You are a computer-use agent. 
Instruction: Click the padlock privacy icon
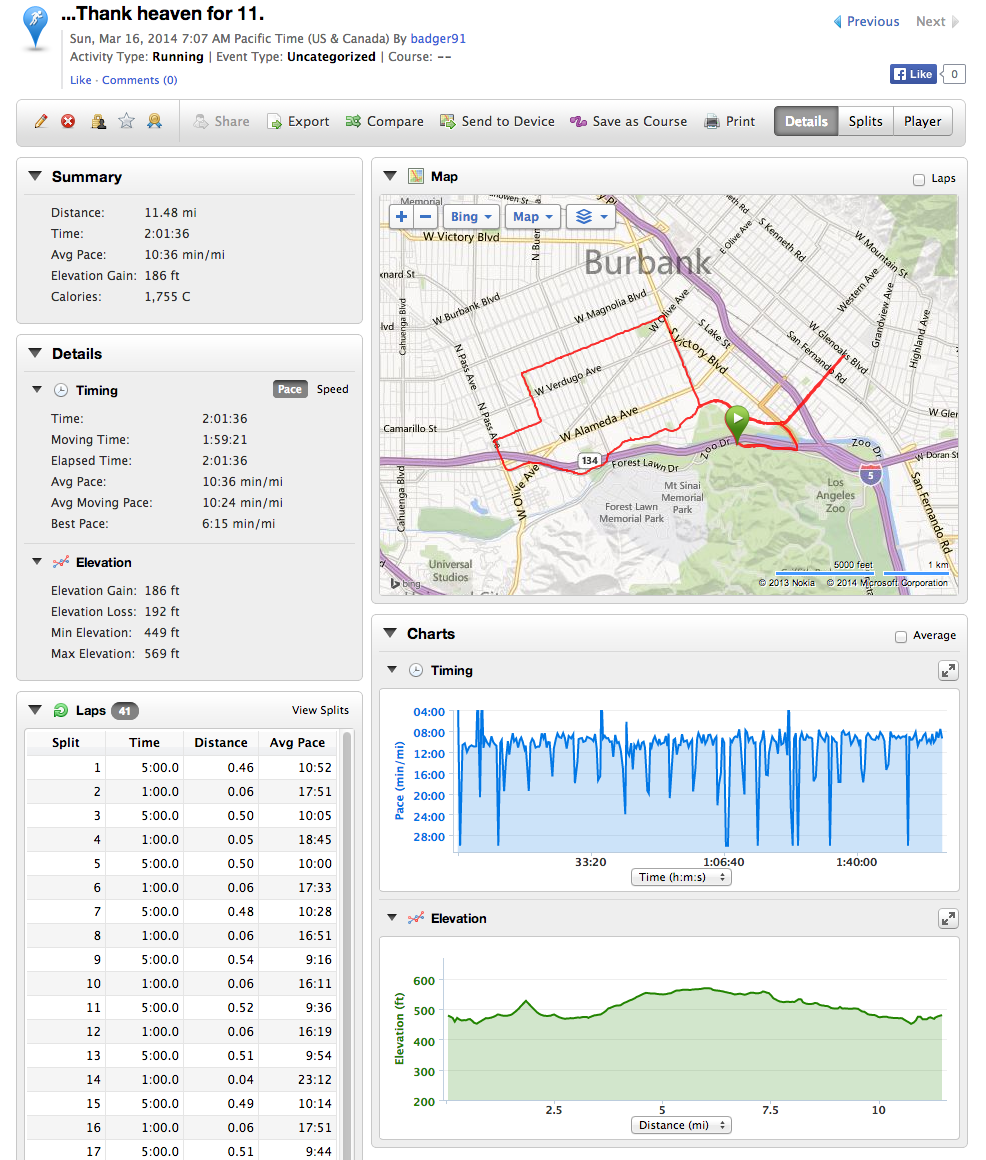[98, 121]
